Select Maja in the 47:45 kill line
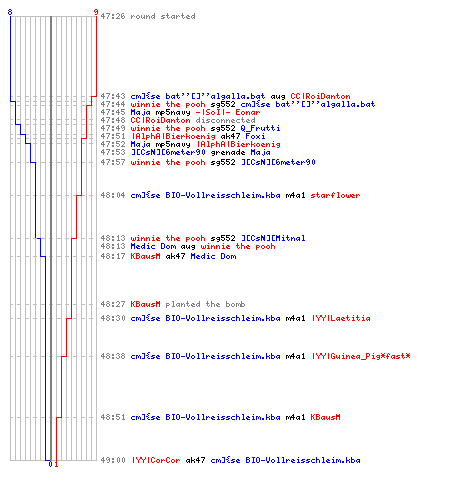Image resolution: width=450 pixels, height=500 pixels. tap(140, 112)
